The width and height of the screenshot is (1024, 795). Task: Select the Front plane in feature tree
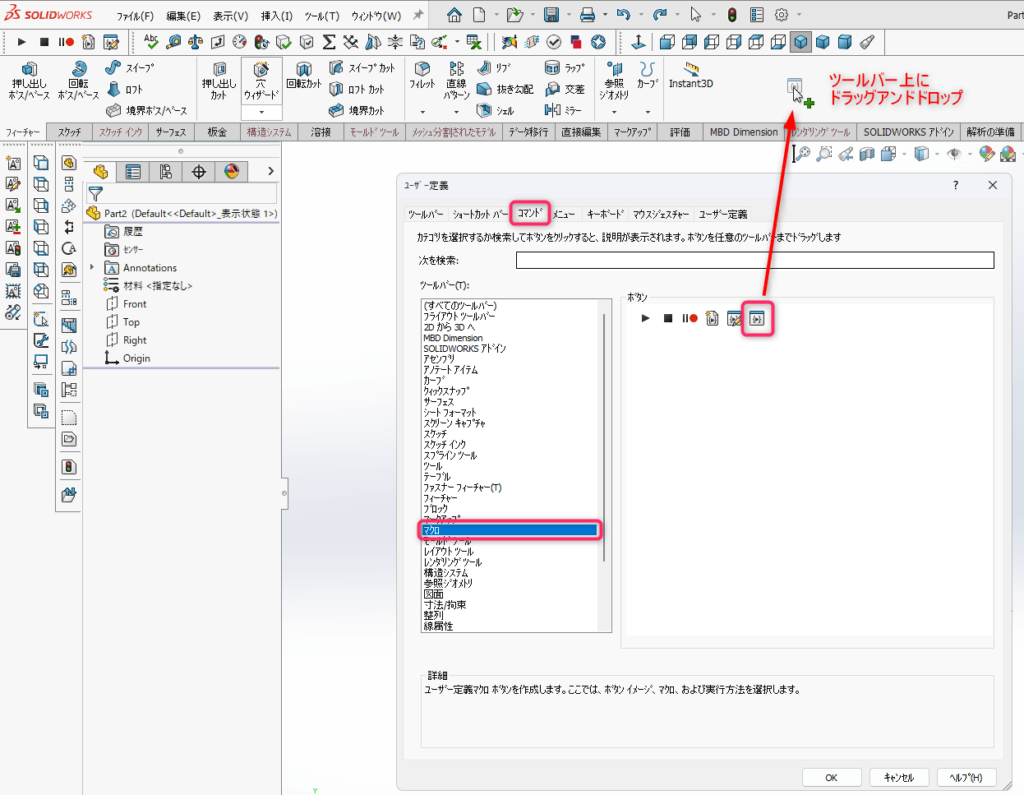click(134, 304)
